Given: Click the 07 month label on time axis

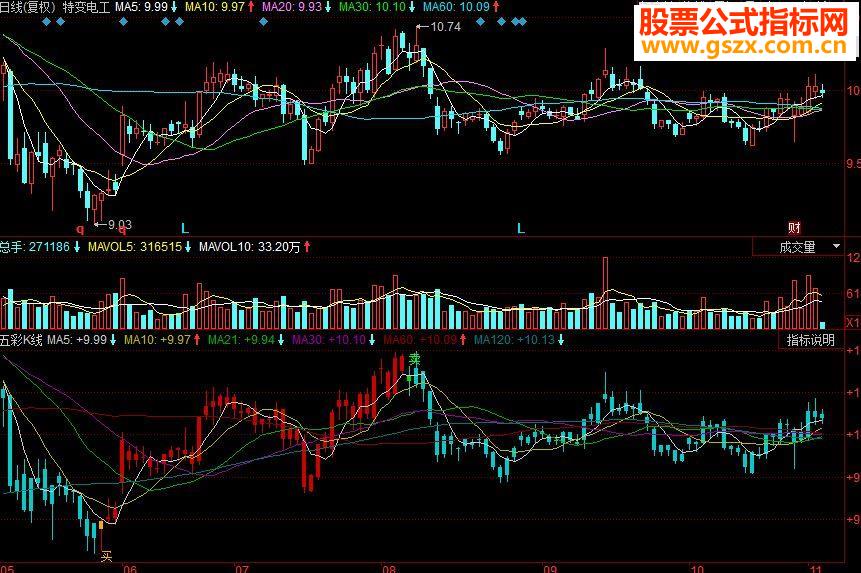Looking at the screenshot, I should (x=242, y=568).
